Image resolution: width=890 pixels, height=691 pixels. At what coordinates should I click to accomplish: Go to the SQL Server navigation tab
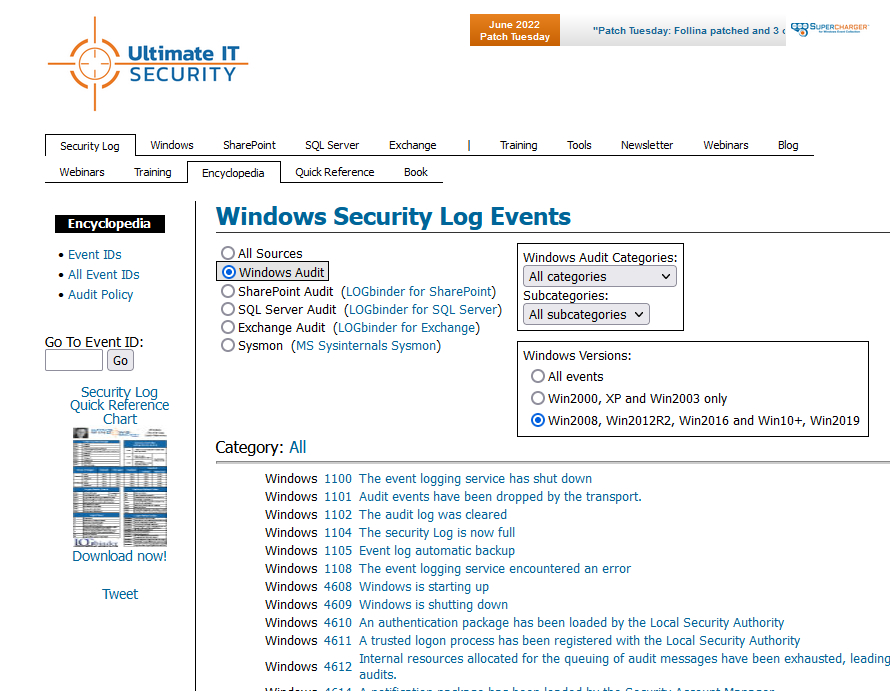(332, 145)
